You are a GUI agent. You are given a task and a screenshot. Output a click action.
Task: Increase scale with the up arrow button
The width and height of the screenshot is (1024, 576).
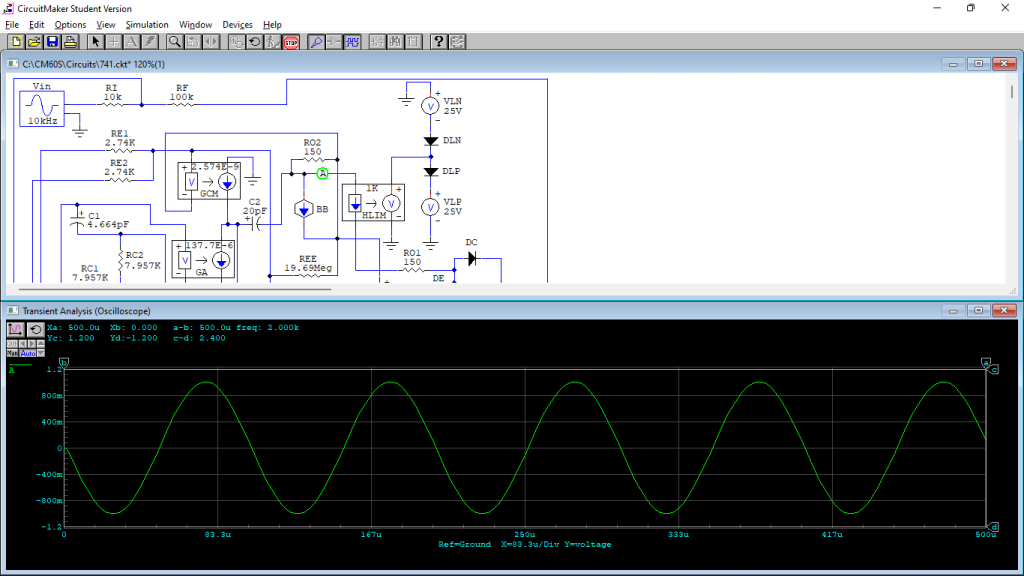click(x=40, y=343)
